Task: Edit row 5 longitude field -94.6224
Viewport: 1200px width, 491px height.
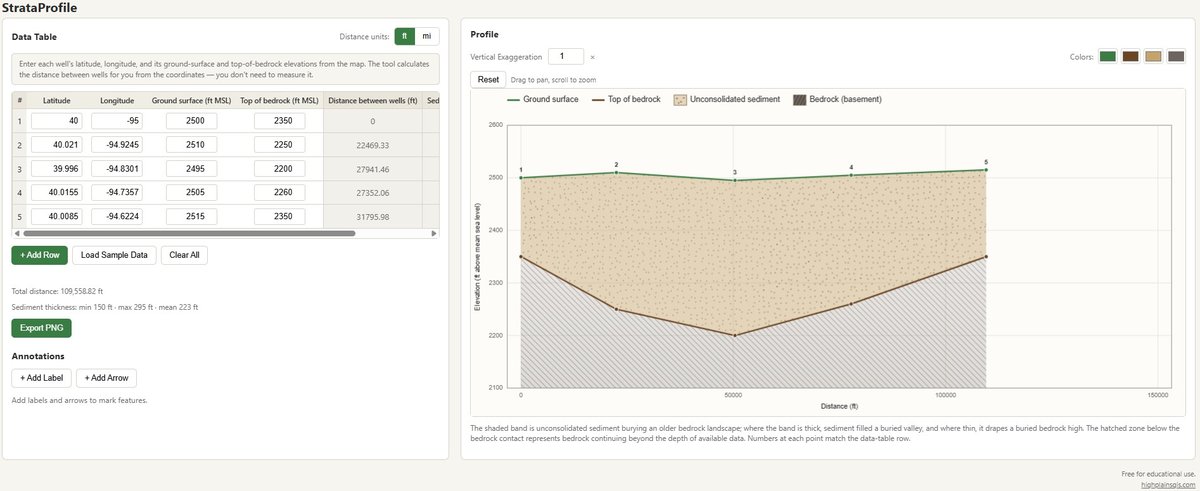Action: point(117,217)
